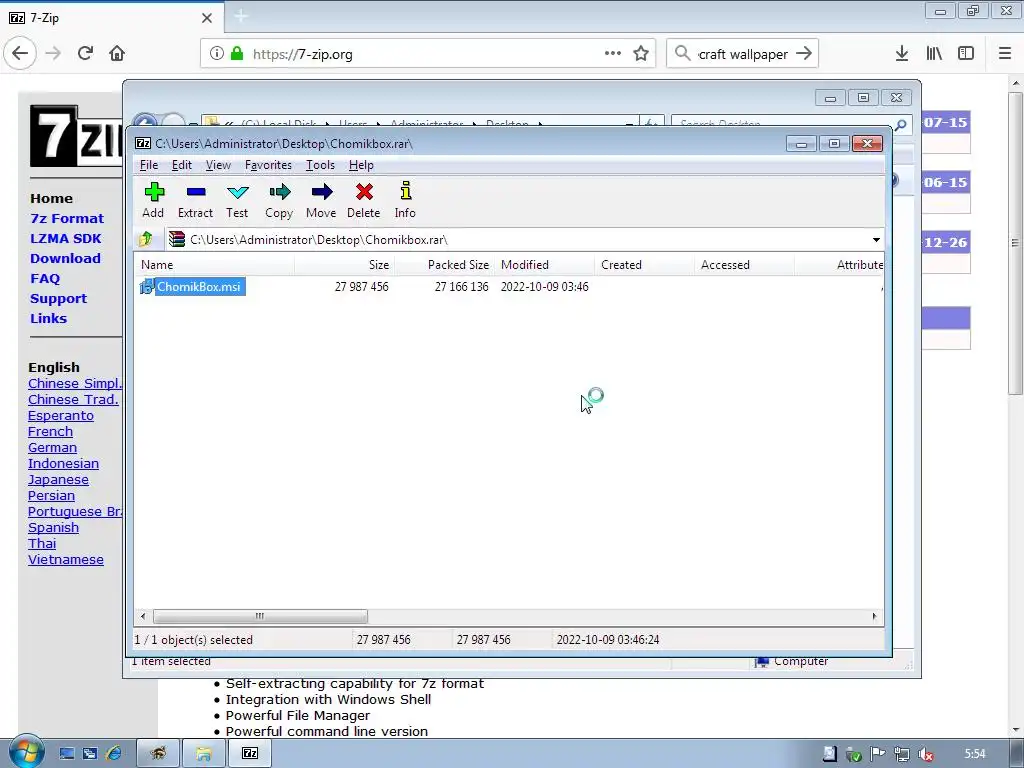Open the Links page link
The image size is (1024, 768).
(x=48, y=319)
